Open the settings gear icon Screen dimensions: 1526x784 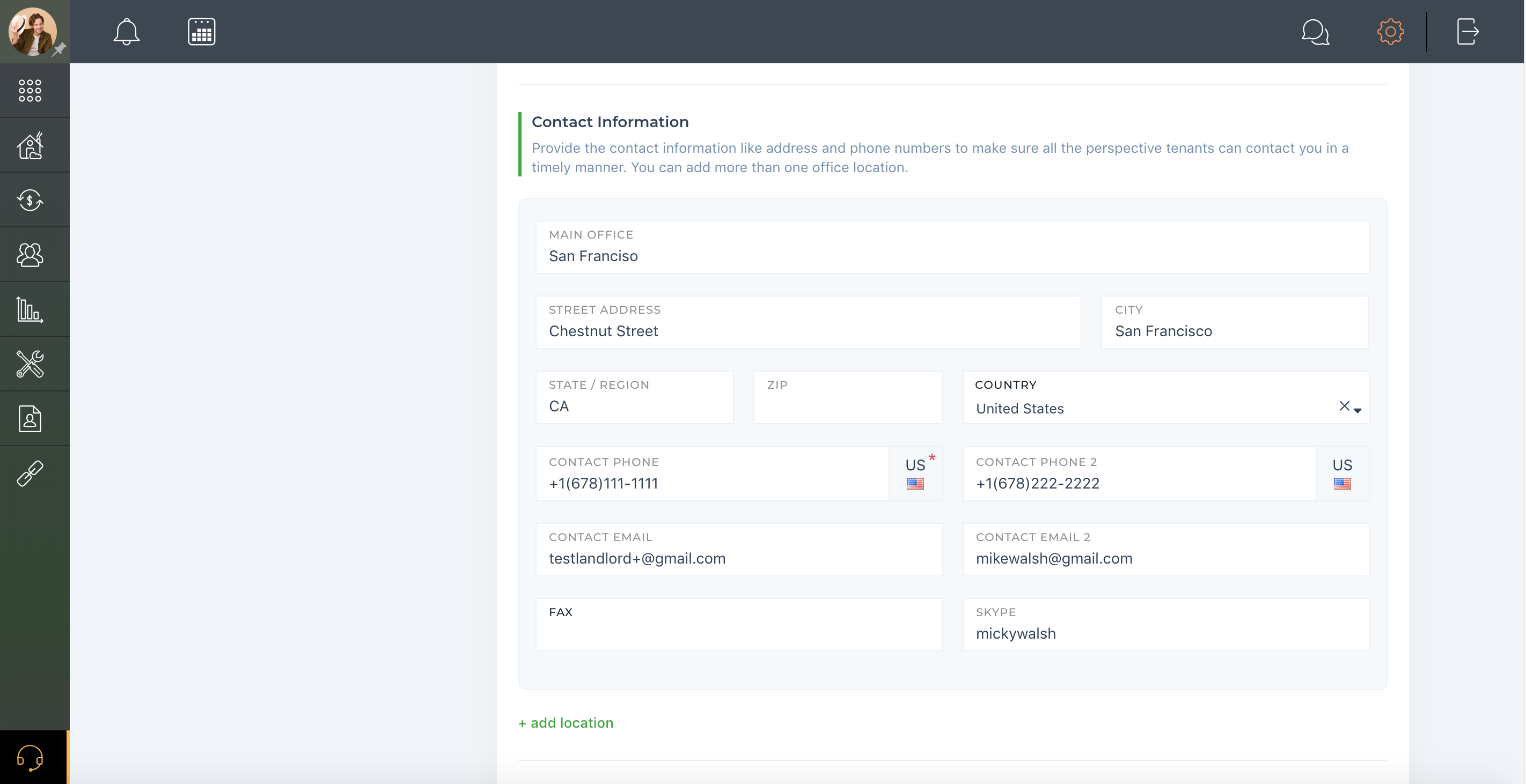pos(1390,32)
